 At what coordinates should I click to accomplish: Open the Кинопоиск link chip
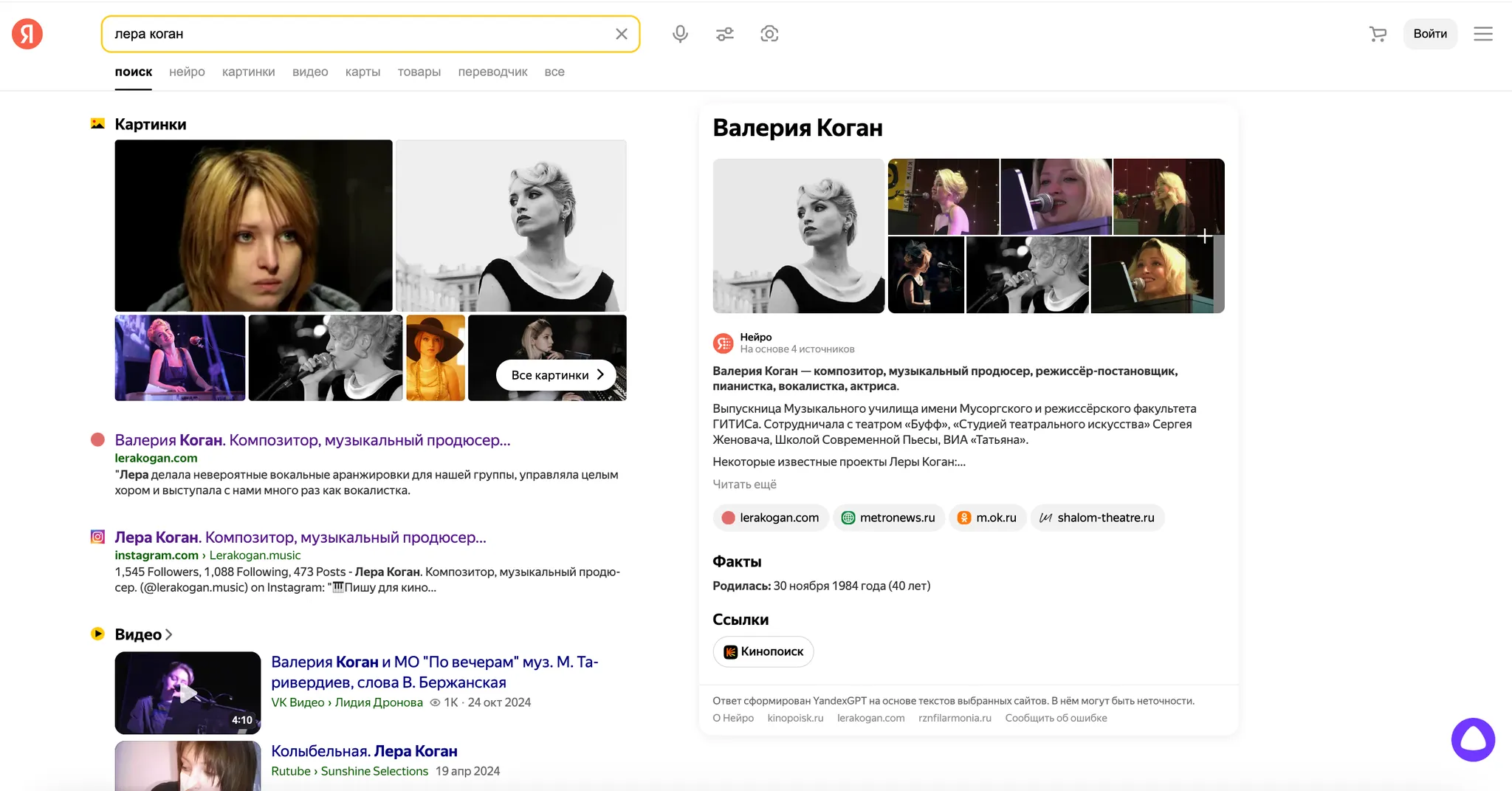763,651
